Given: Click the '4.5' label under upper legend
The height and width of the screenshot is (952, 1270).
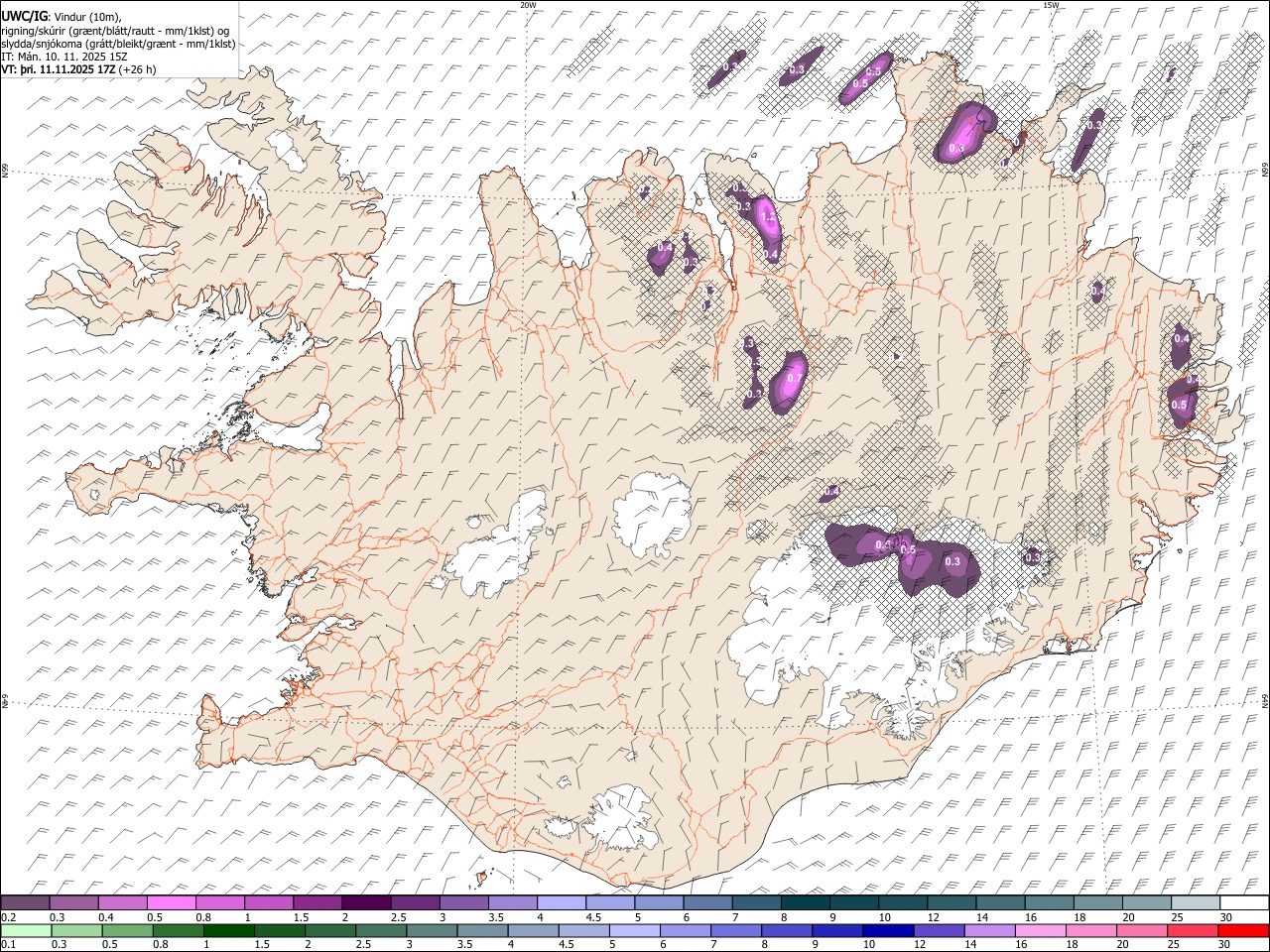Looking at the screenshot, I should coord(594,917).
